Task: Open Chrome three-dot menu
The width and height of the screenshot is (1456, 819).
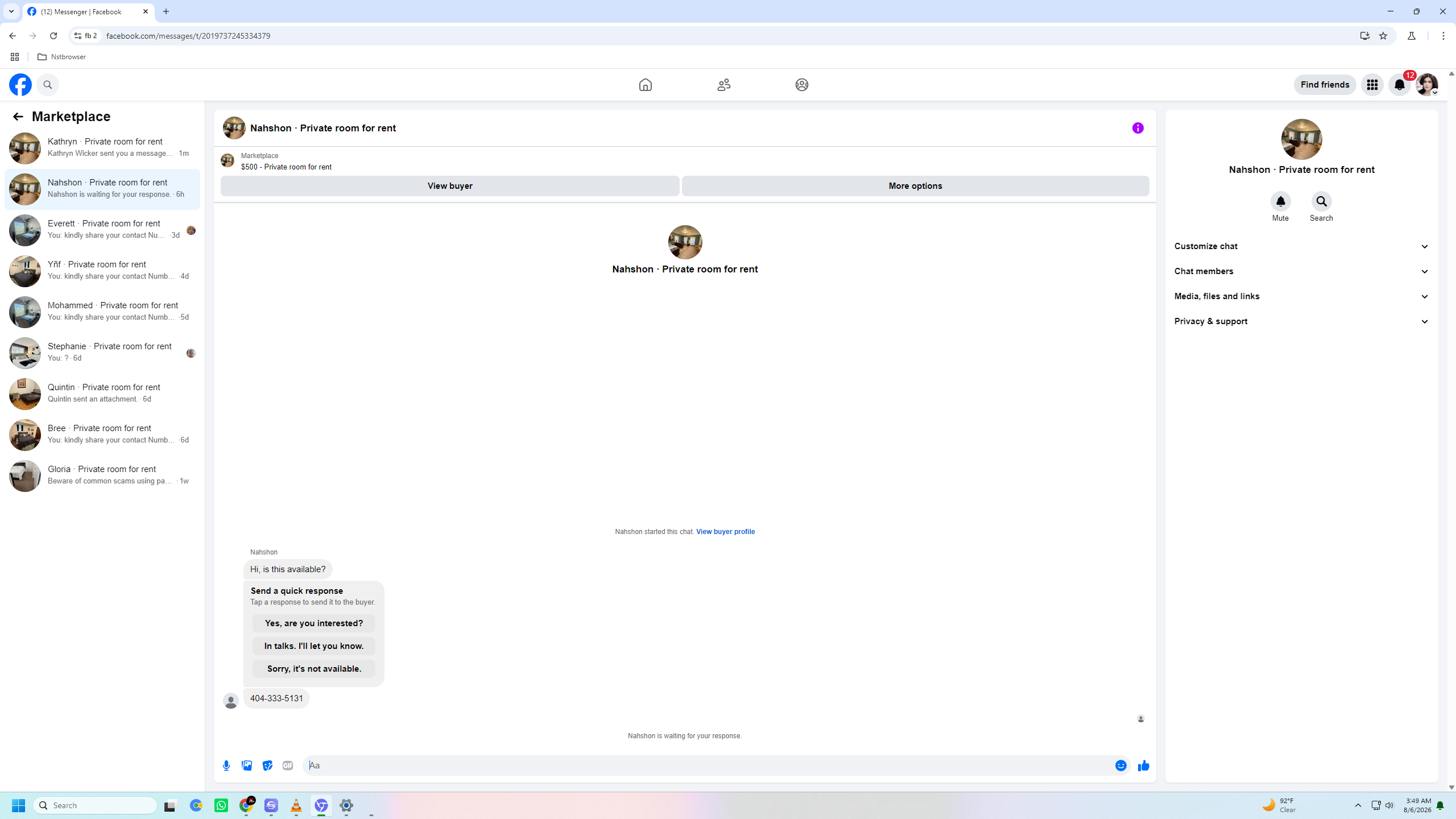Action: (x=1443, y=36)
